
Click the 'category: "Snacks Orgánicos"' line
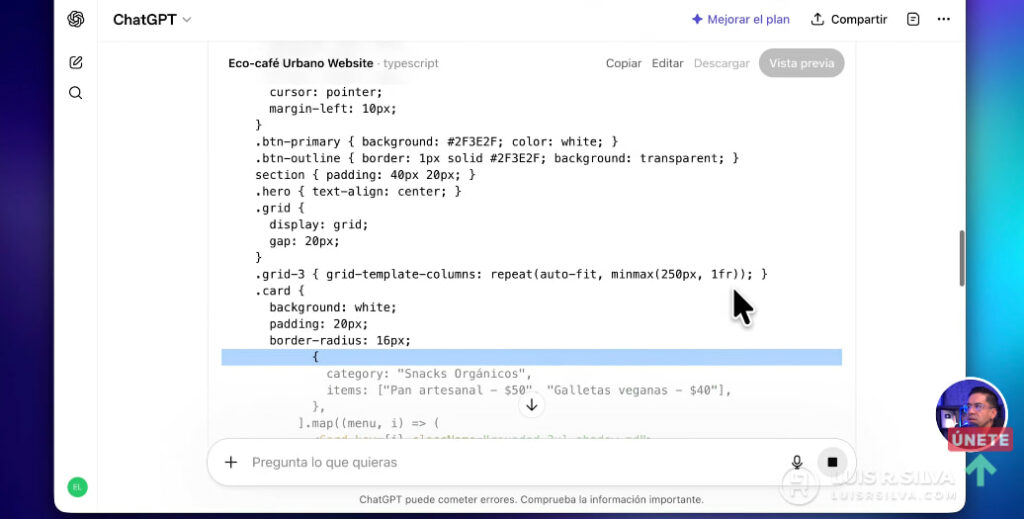pyautogui.click(x=429, y=373)
